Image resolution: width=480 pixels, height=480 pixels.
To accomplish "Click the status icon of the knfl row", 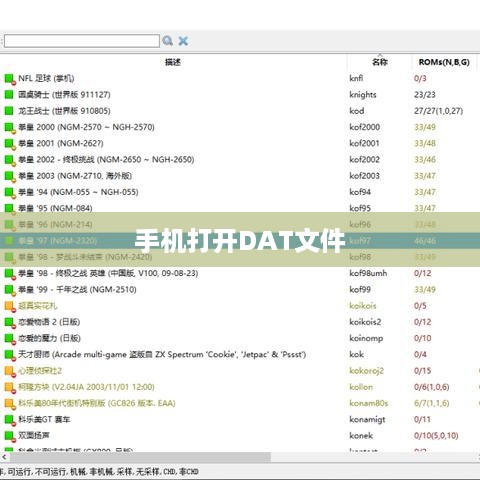I will click(10, 79).
